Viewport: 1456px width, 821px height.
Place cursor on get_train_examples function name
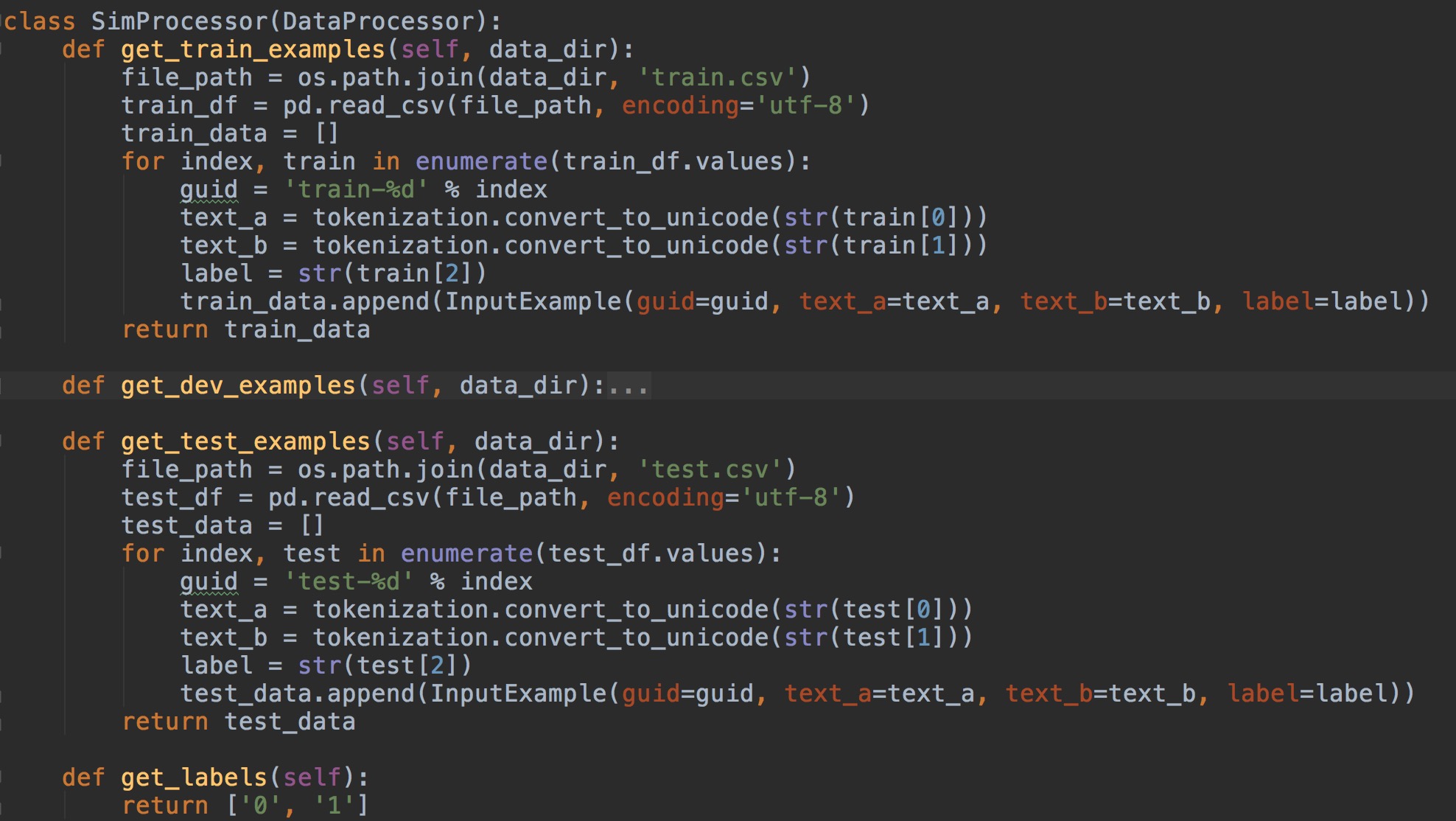pyautogui.click(x=253, y=49)
